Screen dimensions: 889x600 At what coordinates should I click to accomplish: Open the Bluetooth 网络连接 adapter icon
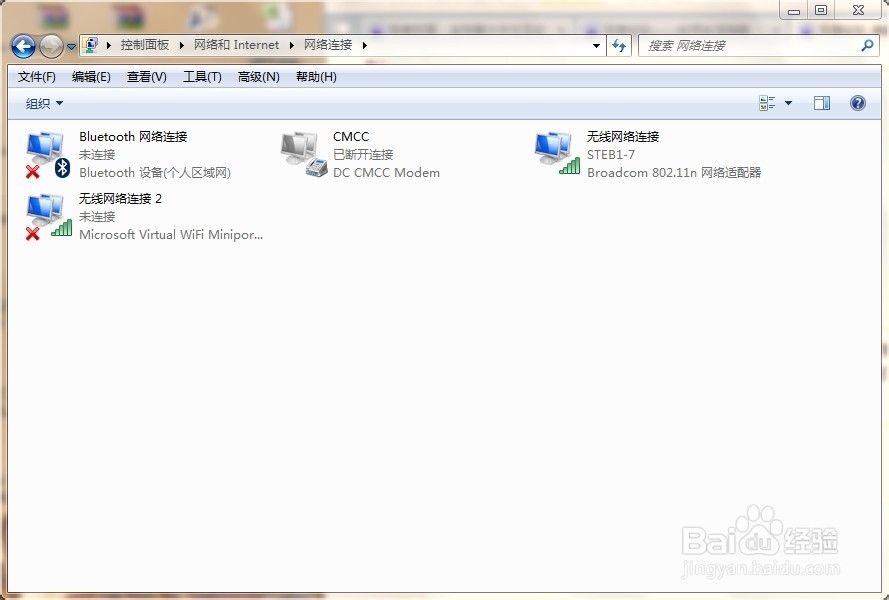pyautogui.click(x=46, y=152)
